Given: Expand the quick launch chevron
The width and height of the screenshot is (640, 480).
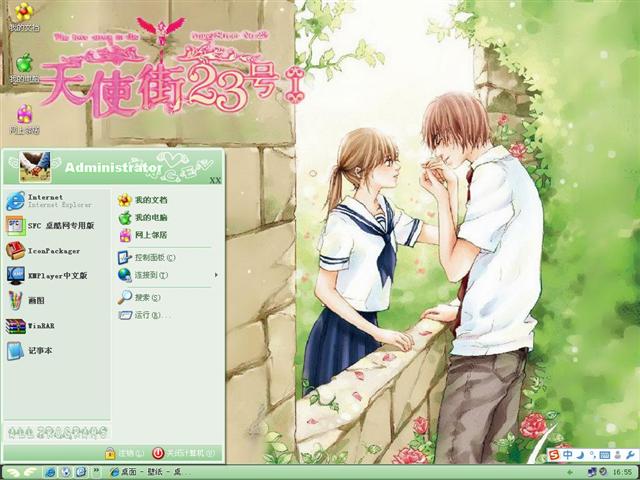Looking at the screenshot, I should tap(96, 471).
